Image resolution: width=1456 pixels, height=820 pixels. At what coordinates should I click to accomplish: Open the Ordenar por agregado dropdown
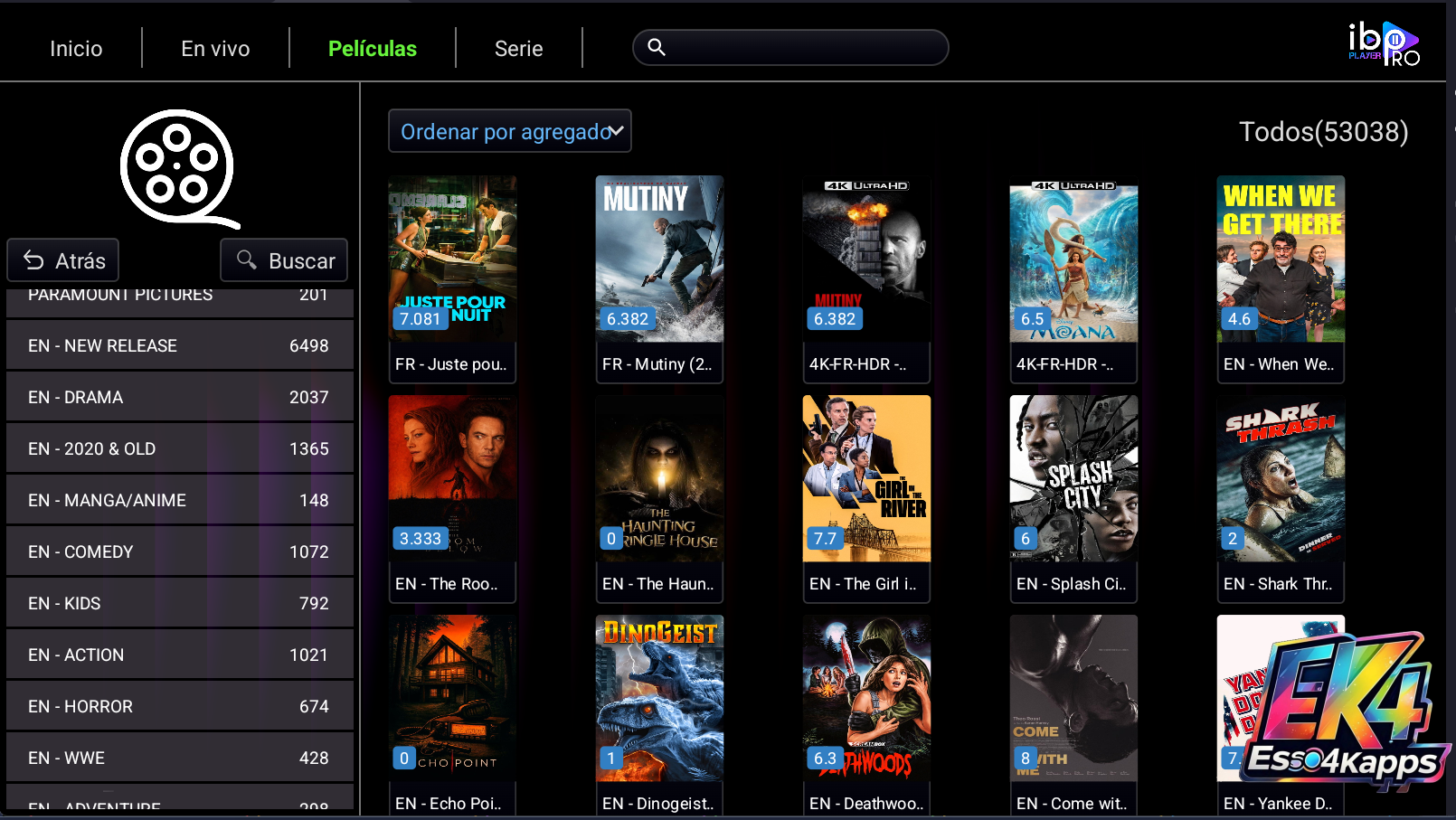click(510, 131)
